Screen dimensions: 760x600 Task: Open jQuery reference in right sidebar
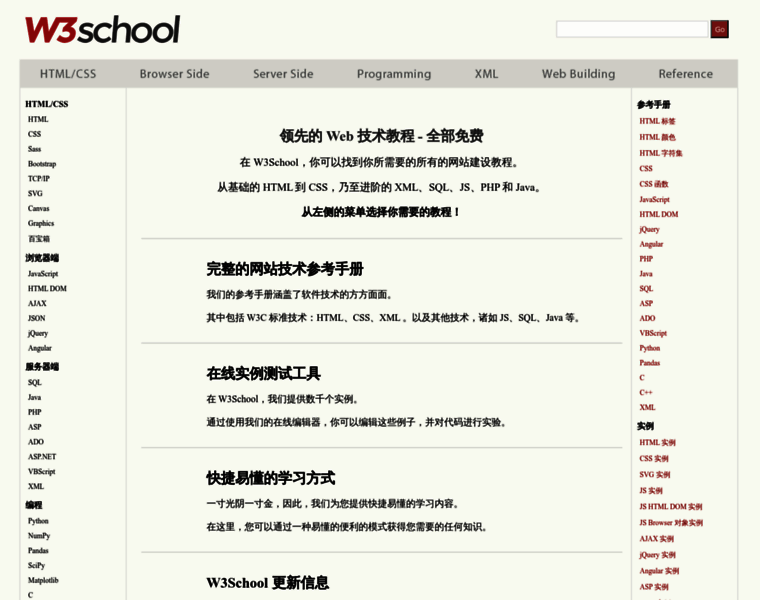(x=649, y=229)
